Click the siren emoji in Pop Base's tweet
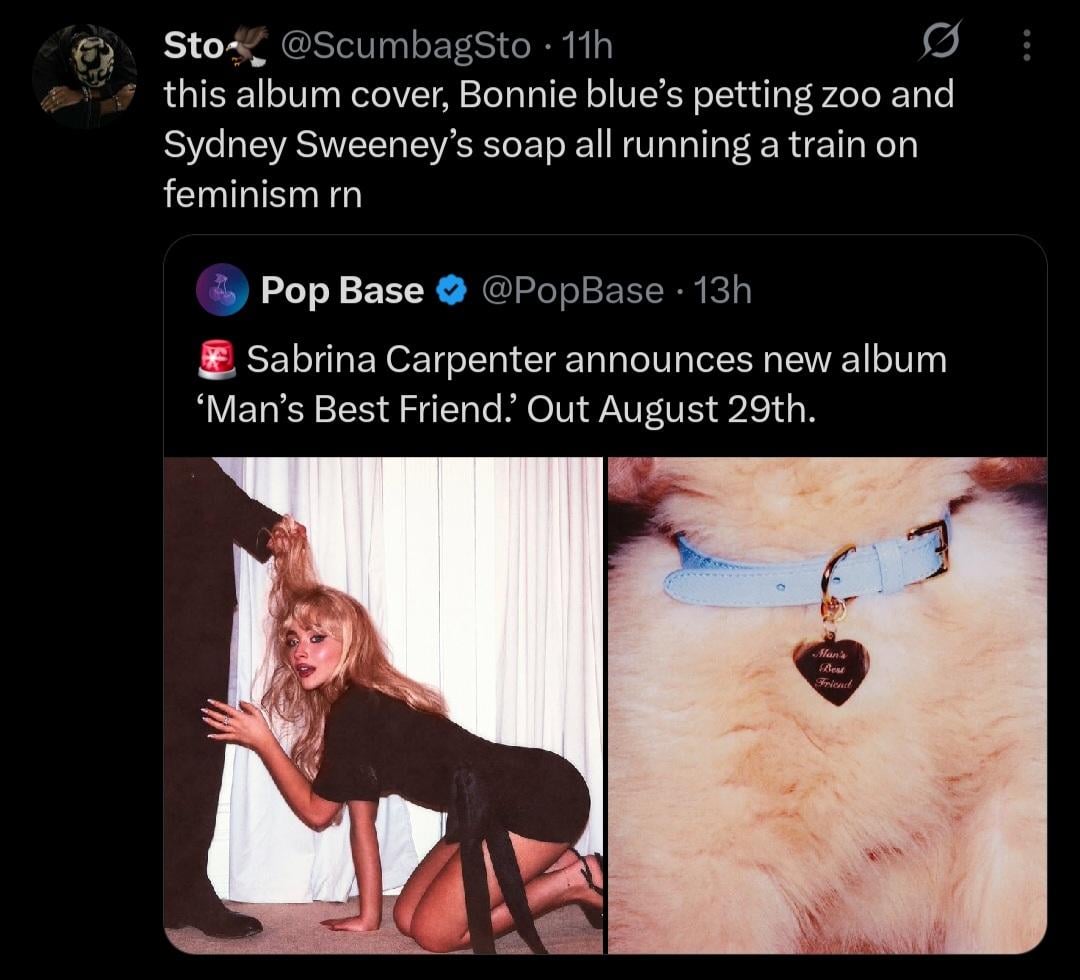Screen dimensions: 1080x980 coord(217,359)
